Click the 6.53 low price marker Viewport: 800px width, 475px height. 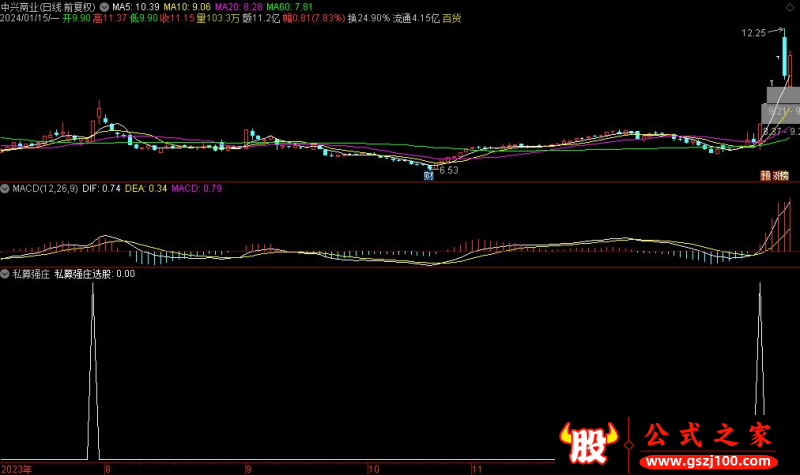[x=448, y=171]
